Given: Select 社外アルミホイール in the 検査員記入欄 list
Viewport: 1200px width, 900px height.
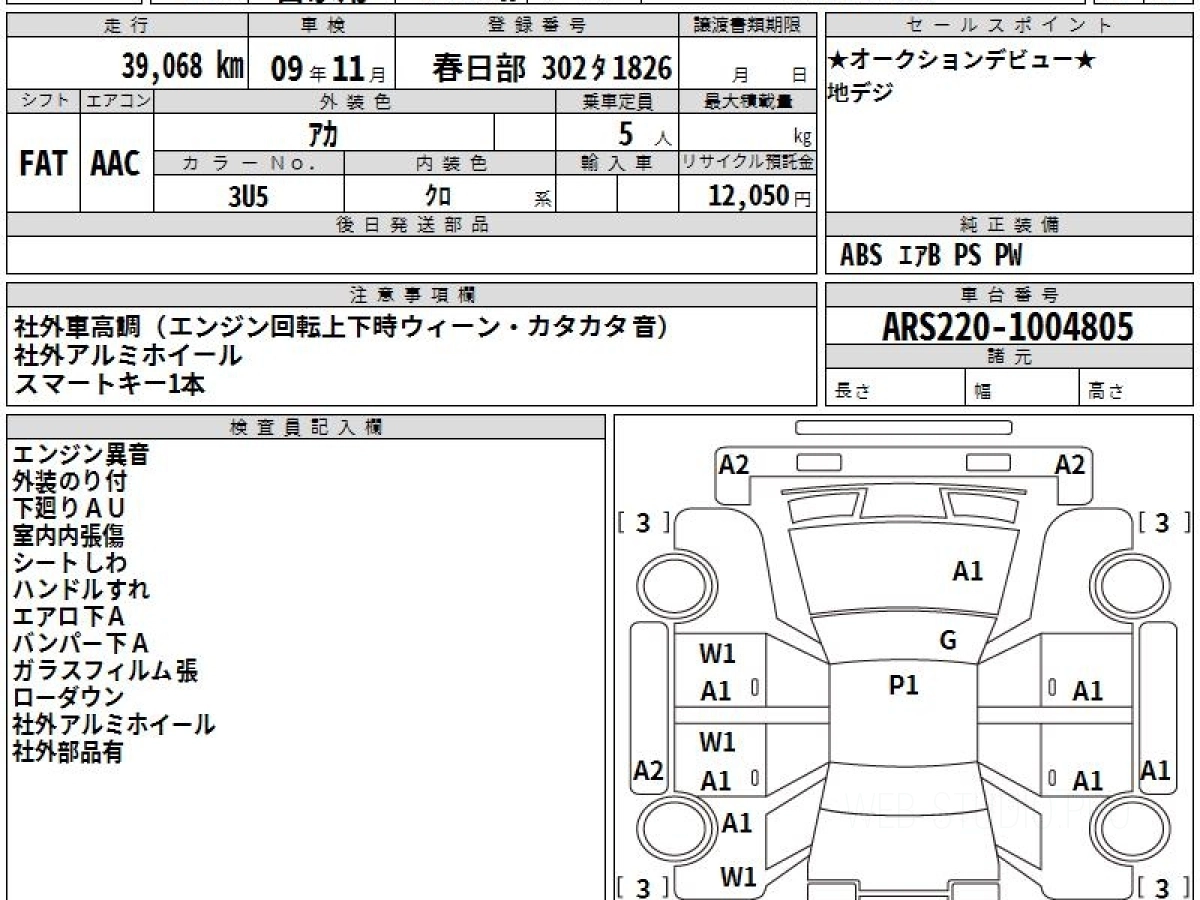Looking at the screenshot, I should tap(114, 725).
